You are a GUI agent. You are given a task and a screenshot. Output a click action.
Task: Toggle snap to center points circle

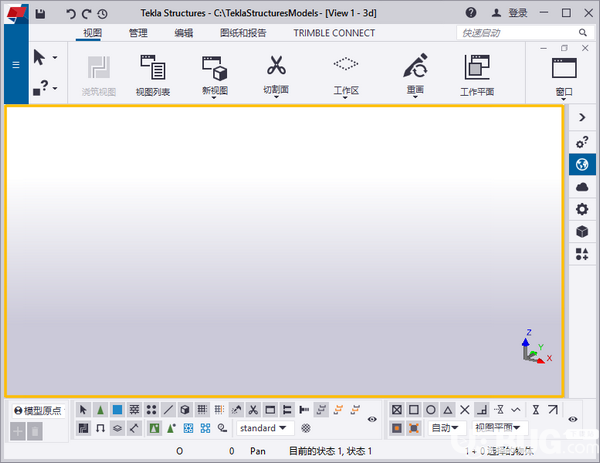pos(430,410)
